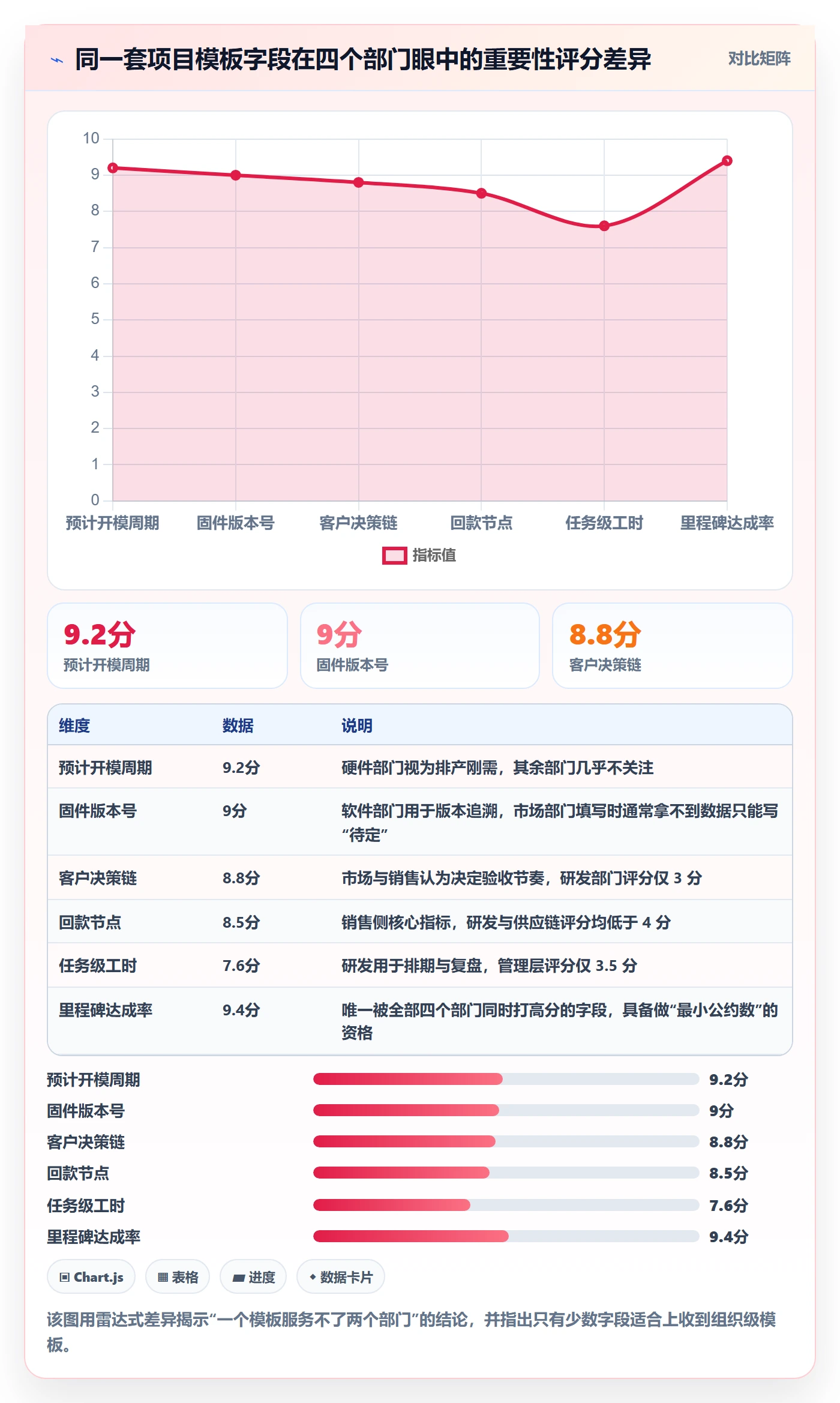Click the lightning icon beside the title
Screen dimensions: 840x1403
click(x=57, y=60)
